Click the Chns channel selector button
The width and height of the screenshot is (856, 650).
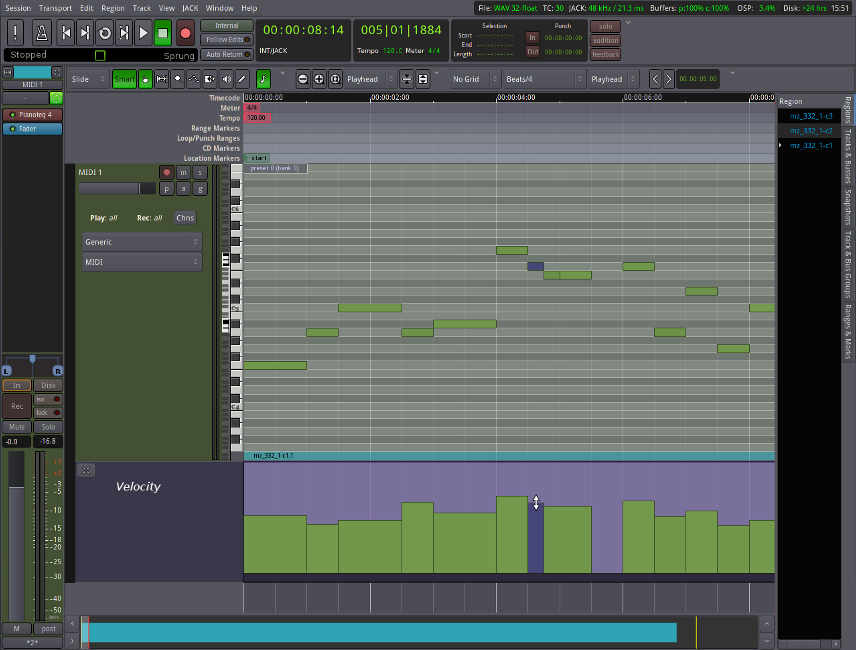click(x=185, y=217)
